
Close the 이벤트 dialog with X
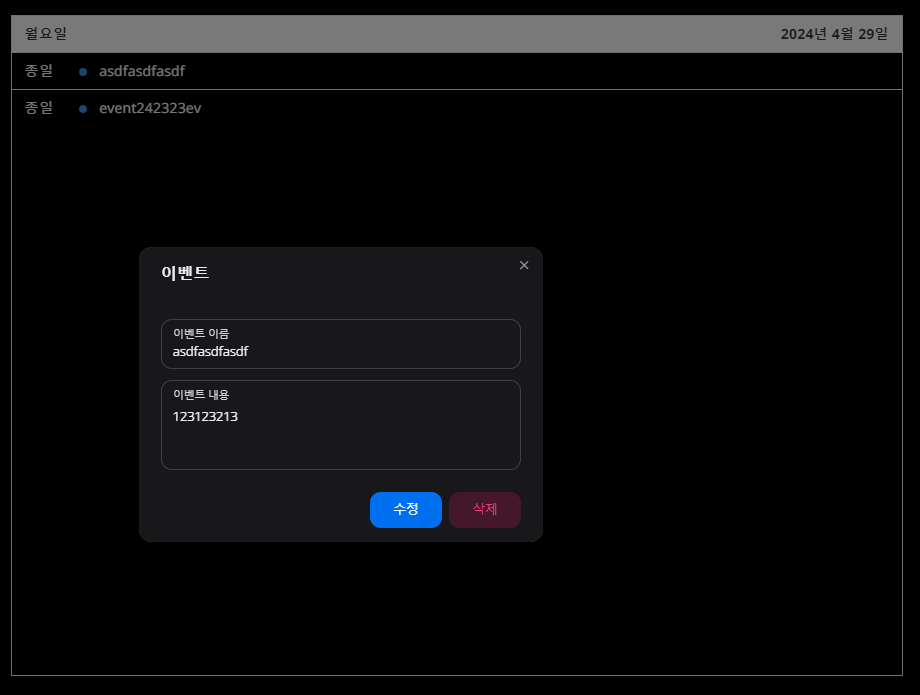coord(524,265)
